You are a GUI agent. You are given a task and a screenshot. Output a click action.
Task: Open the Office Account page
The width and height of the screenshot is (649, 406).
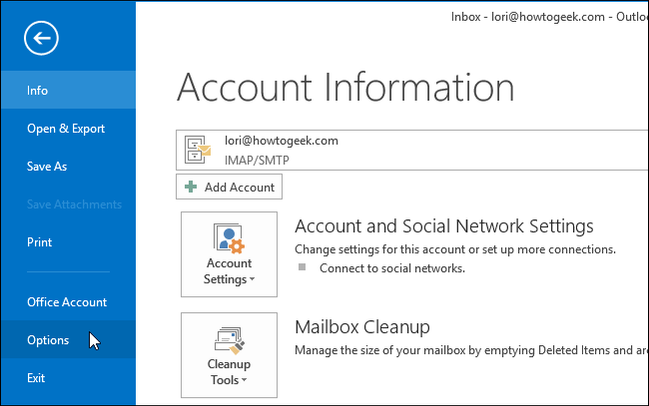pyautogui.click(x=68, y=302)
